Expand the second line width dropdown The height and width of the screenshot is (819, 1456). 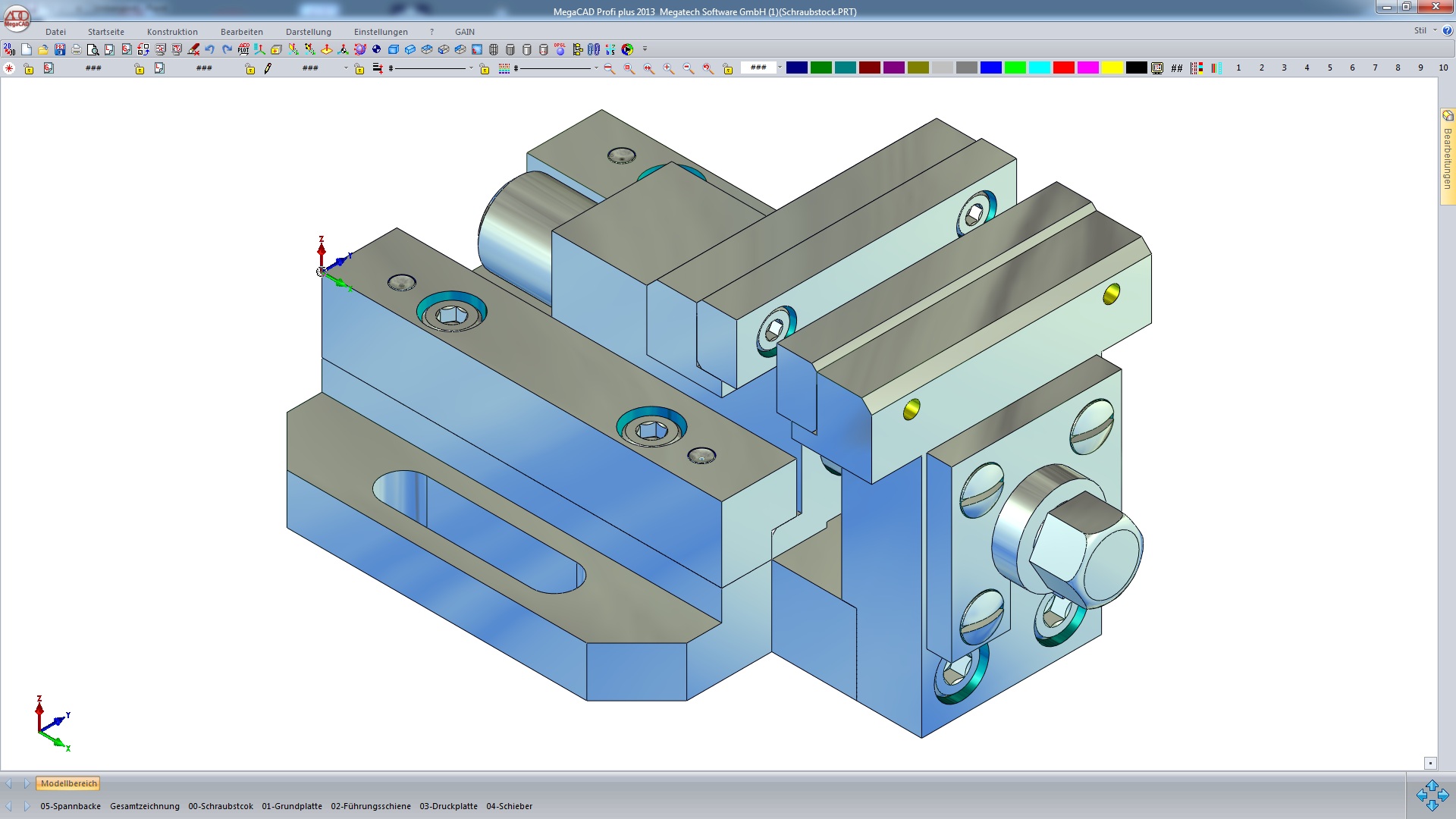596,68
